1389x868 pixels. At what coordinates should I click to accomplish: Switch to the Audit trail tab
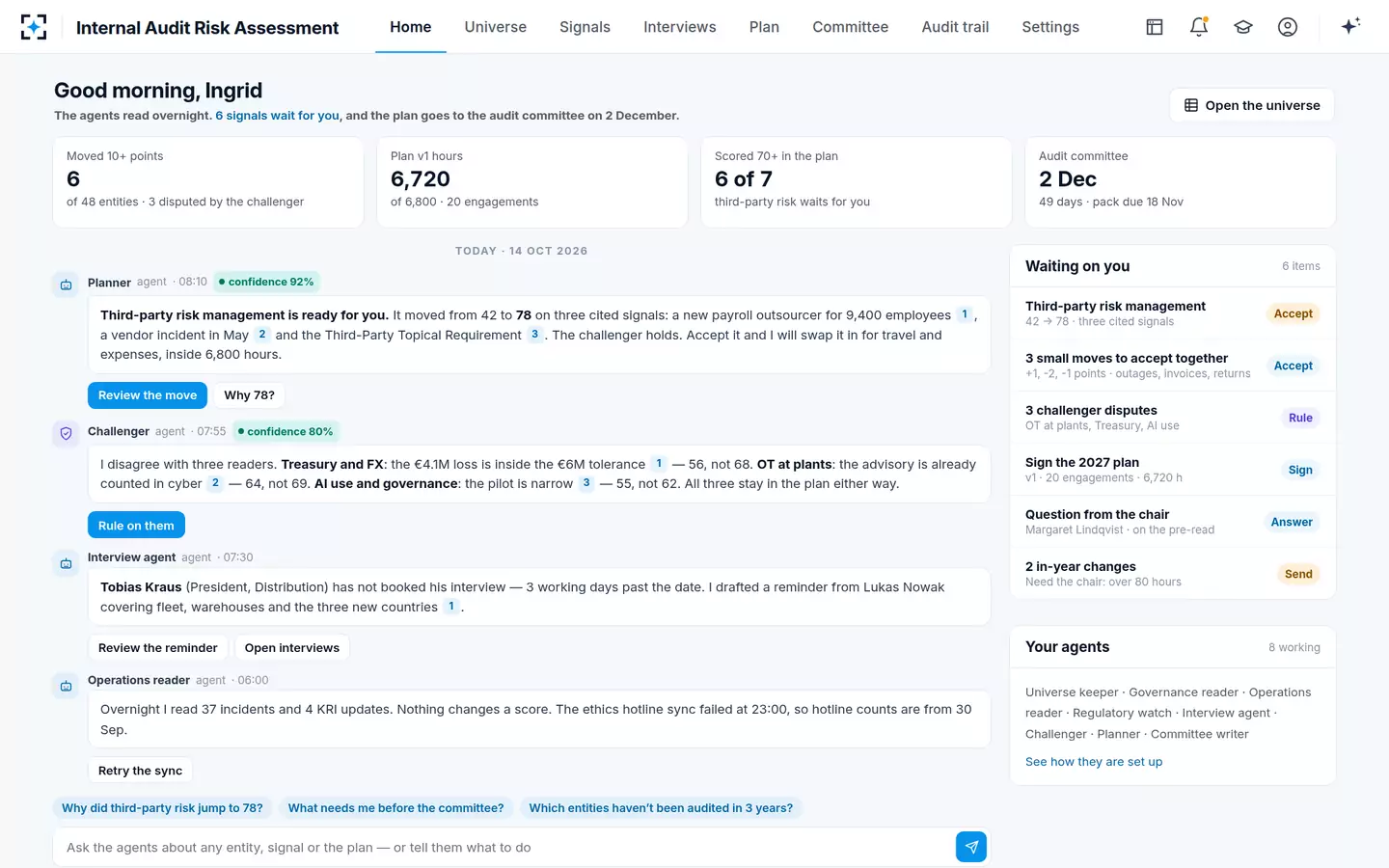point(955,27)
